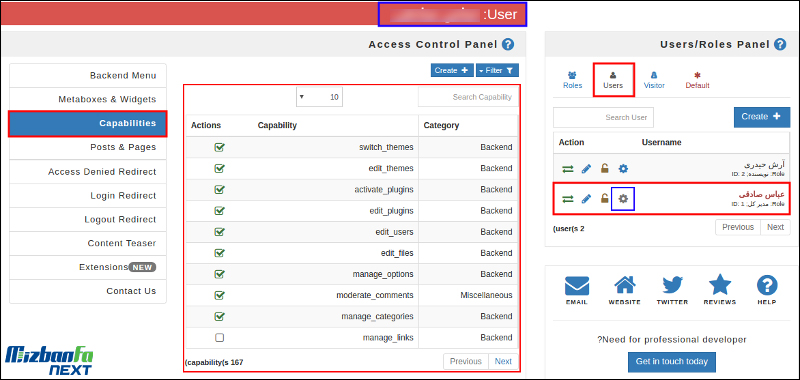The height and width of the screenshot is (380, 800).
Task: Toggle moderate_comments capability checkbox
Action: pyautogui.click(x=219, y=295)
